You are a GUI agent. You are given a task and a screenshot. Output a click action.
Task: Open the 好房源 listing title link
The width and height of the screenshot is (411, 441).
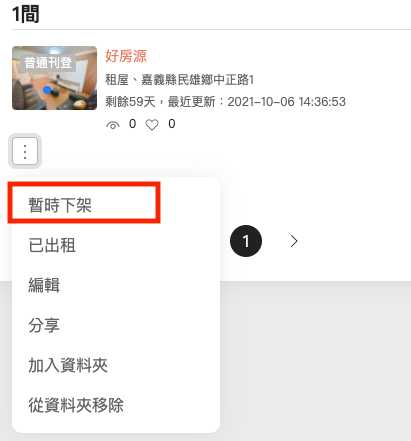point(126,56)
